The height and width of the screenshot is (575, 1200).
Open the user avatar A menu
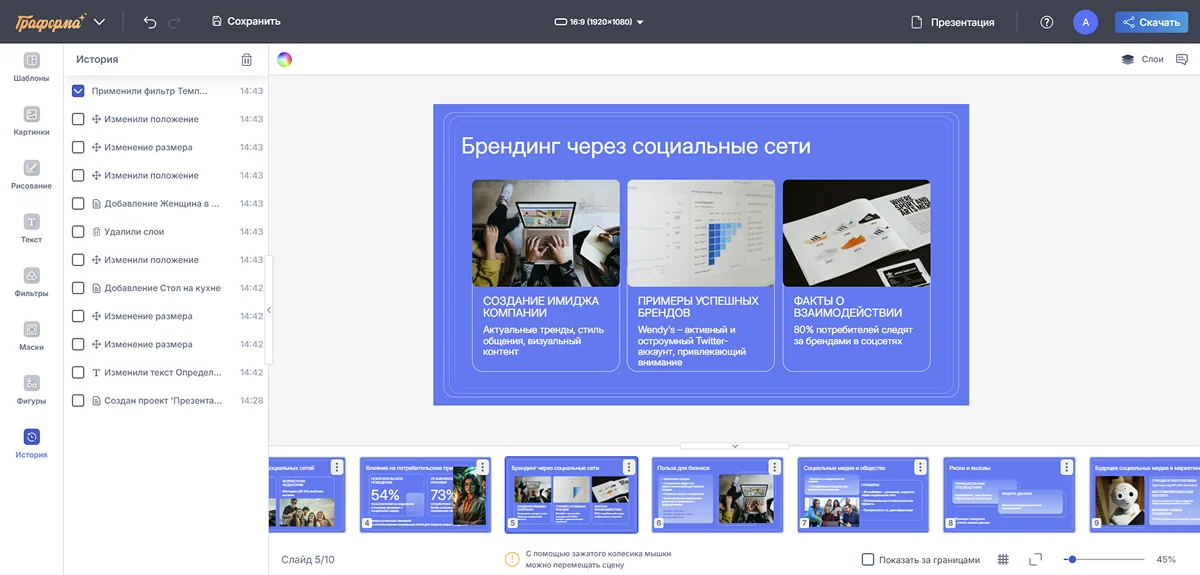pyautogui.click(x=1085, y=22)
